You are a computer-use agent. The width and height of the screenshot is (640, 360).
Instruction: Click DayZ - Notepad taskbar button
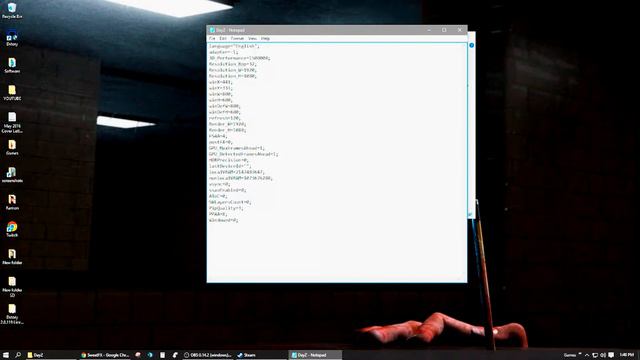click(x=315, y=355)
